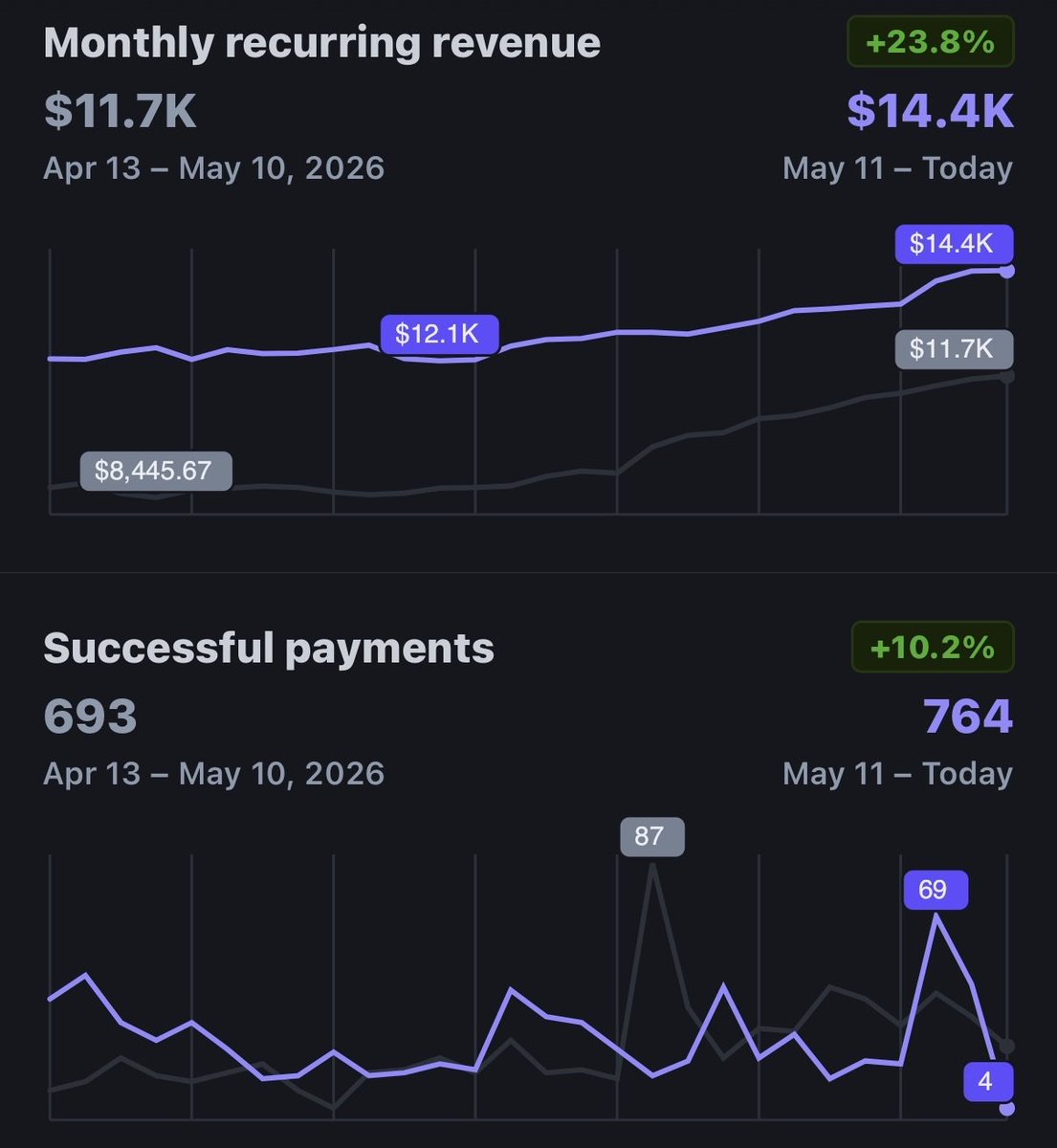The image size is (1057, 1148).
Task: Click the revenue 'Apr 13 – May 10, 2026' date range
Action: click(214, 168)
